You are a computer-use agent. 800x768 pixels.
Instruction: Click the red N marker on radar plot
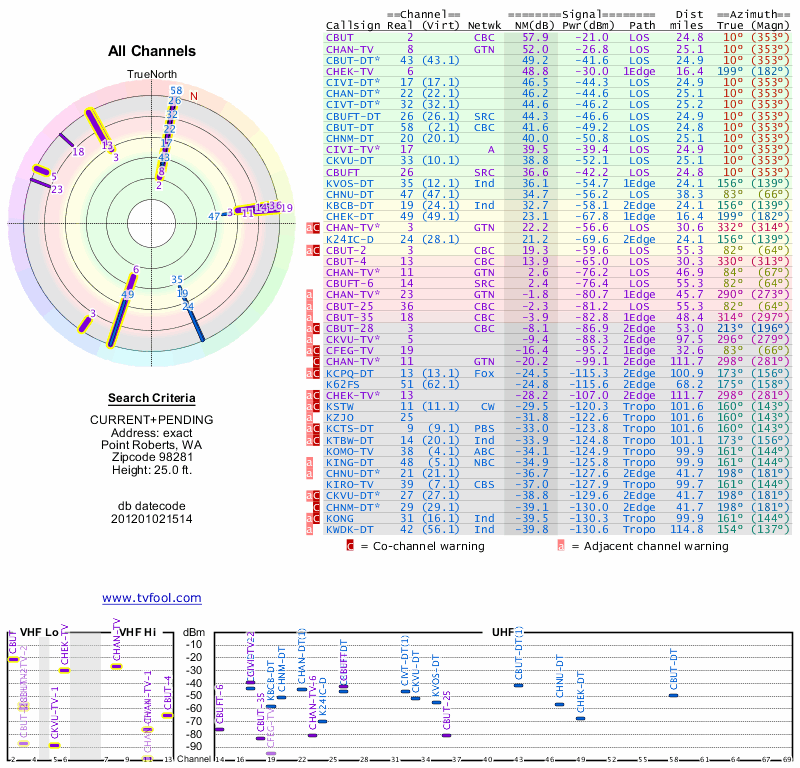[193, 96]
